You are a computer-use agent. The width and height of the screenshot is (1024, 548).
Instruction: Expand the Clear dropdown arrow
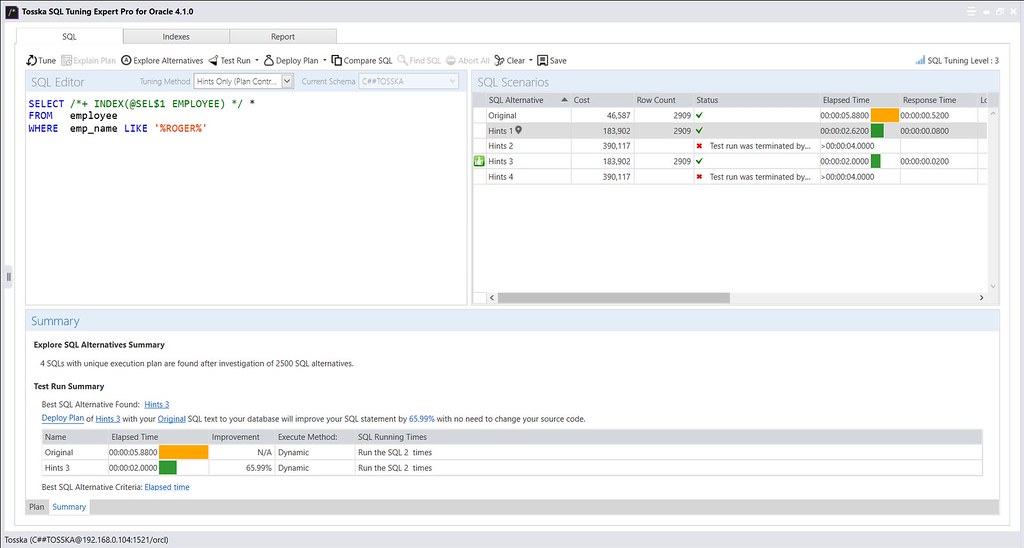coord(531,60)
